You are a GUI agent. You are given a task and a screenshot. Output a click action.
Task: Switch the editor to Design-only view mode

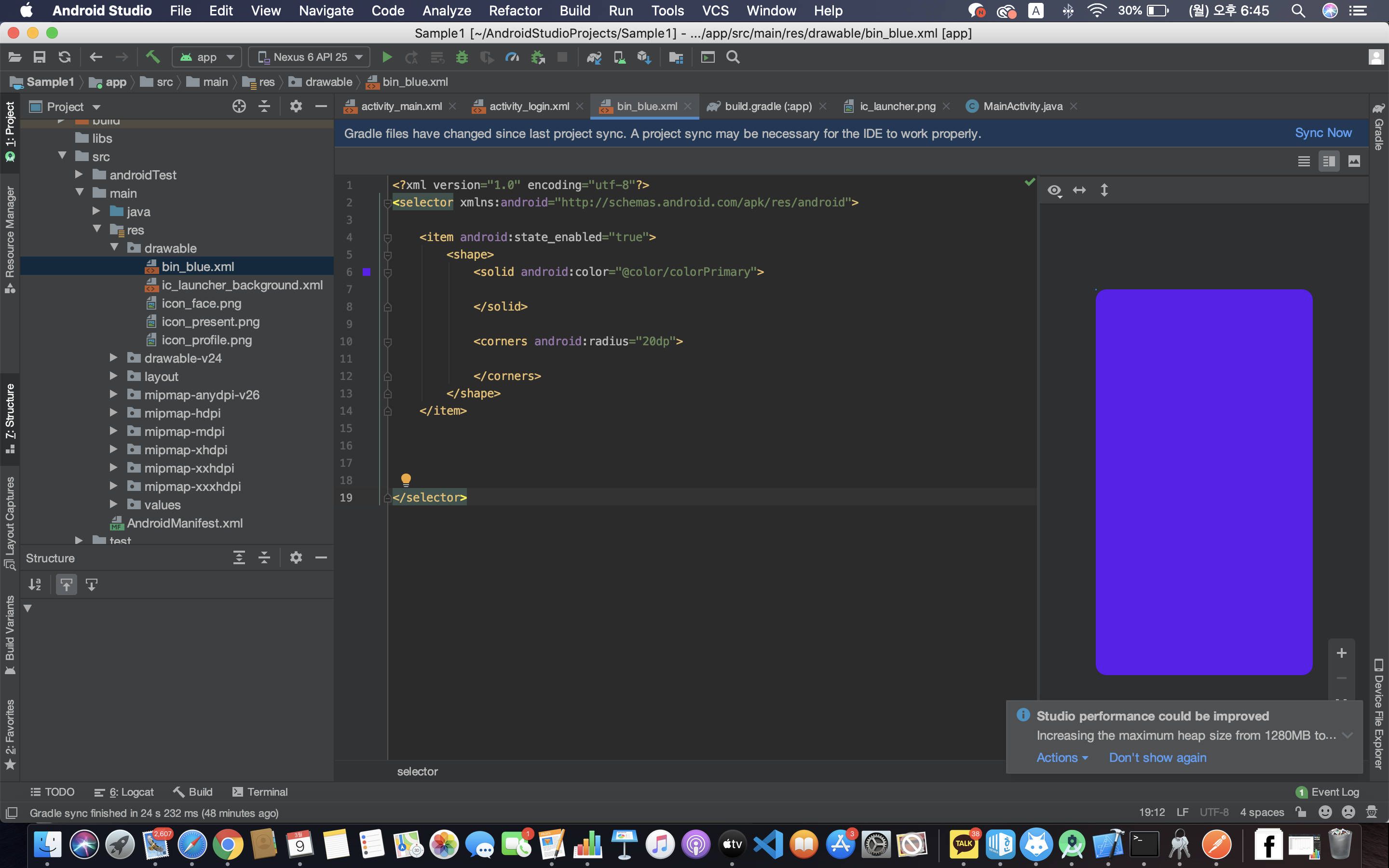(x=1354, y=162)
